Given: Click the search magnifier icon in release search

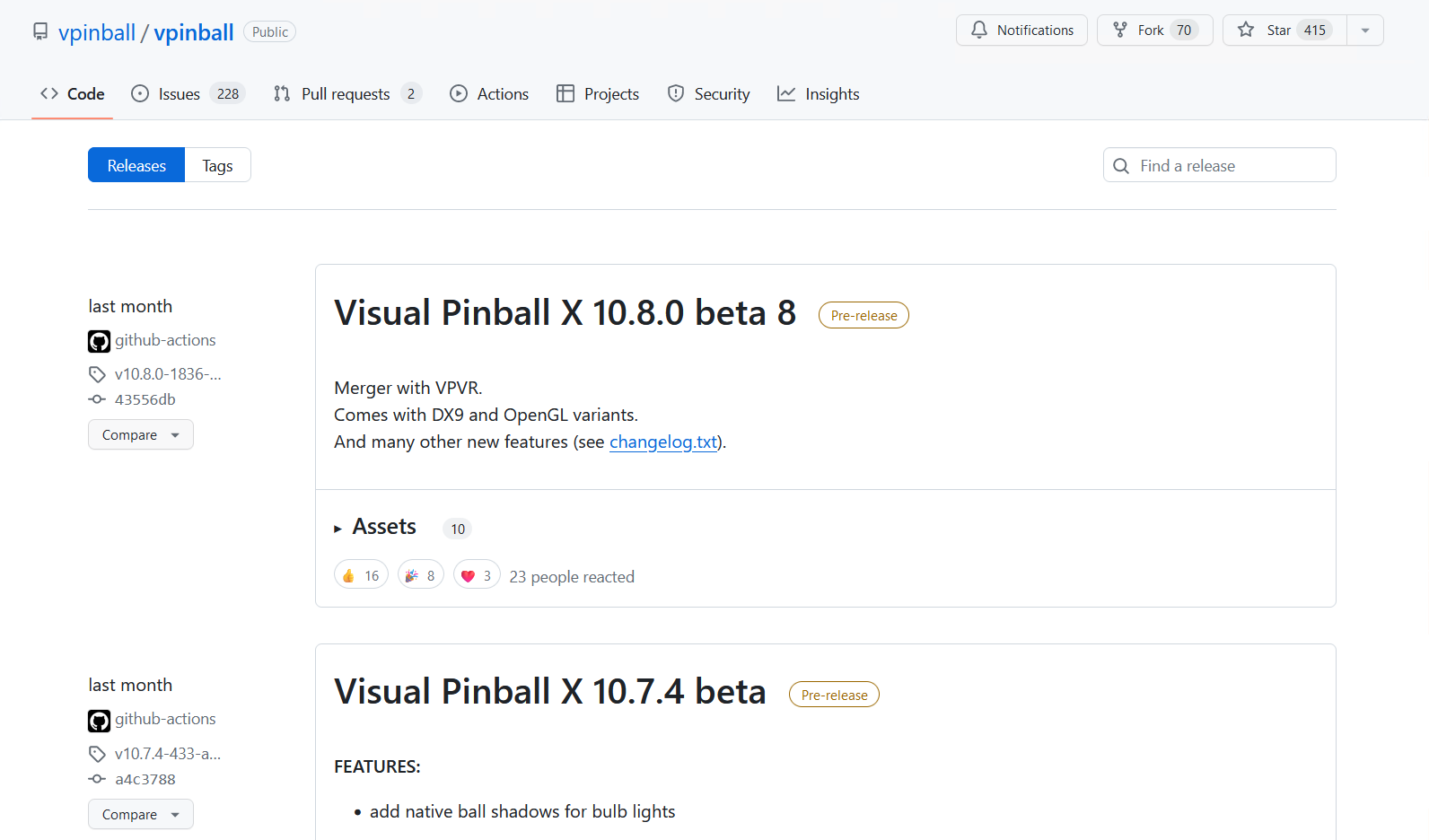Looking at the screenshot, I should click(x=1121, y=166).
